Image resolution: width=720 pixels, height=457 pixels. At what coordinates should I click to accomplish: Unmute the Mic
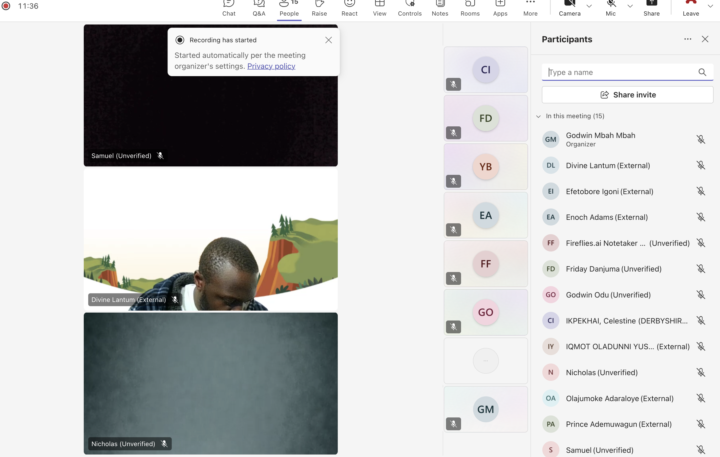point(611,8)
